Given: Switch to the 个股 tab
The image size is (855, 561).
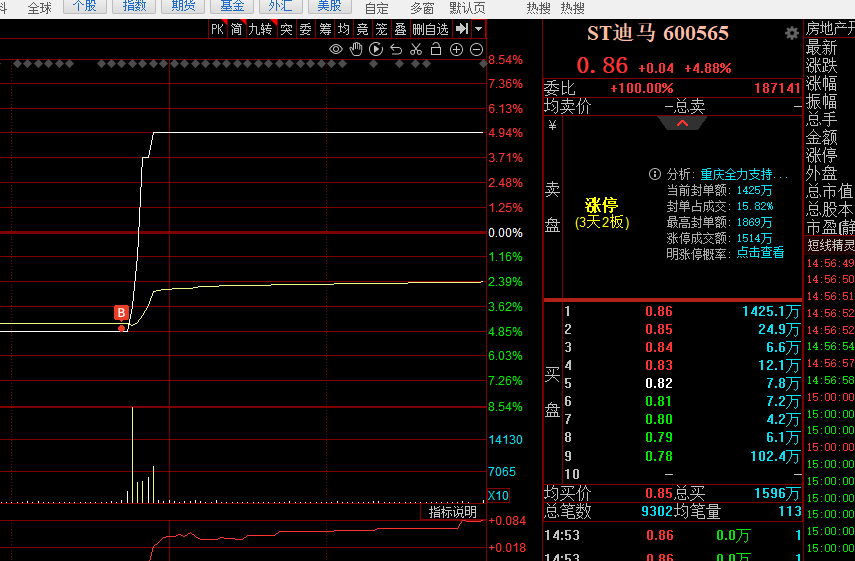Looking at the screenshot, I should (x=85, y=6).
